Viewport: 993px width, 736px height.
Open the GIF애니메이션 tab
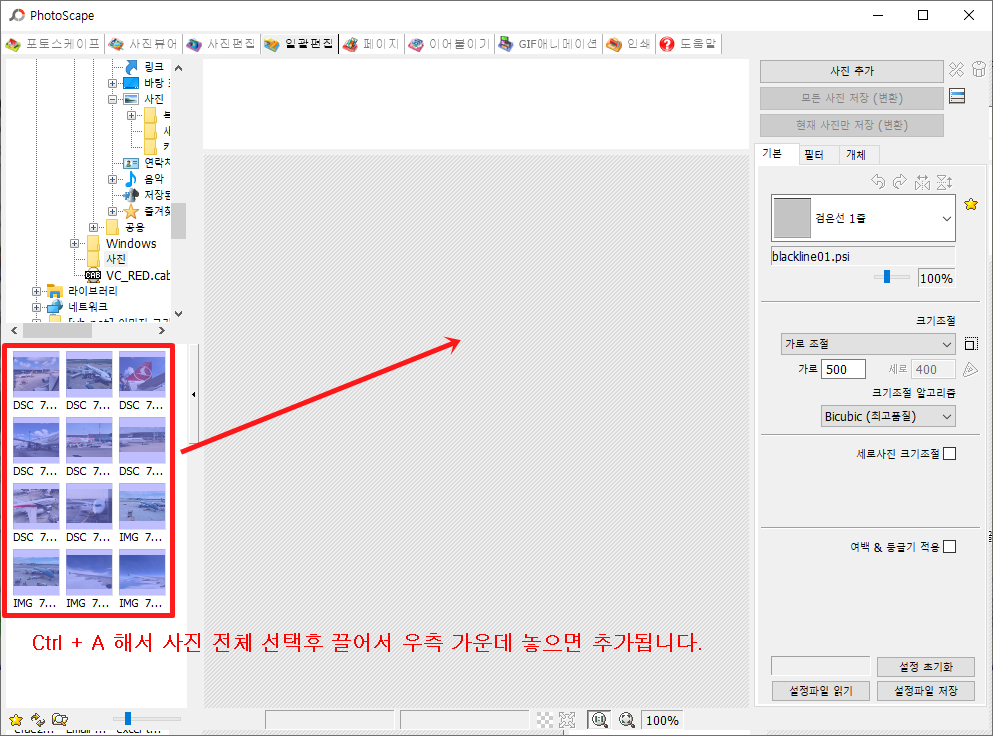548,44
